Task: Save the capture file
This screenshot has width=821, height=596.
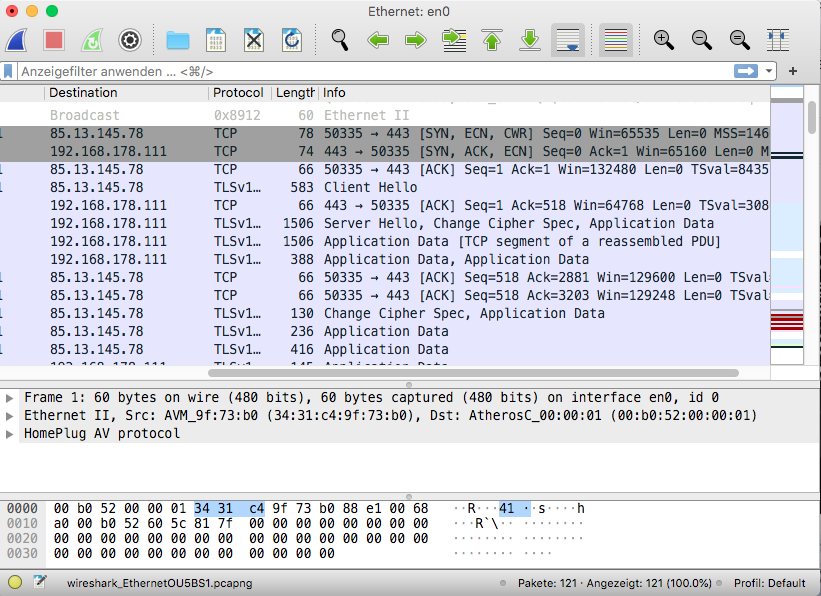Action: tap(216, 40)
